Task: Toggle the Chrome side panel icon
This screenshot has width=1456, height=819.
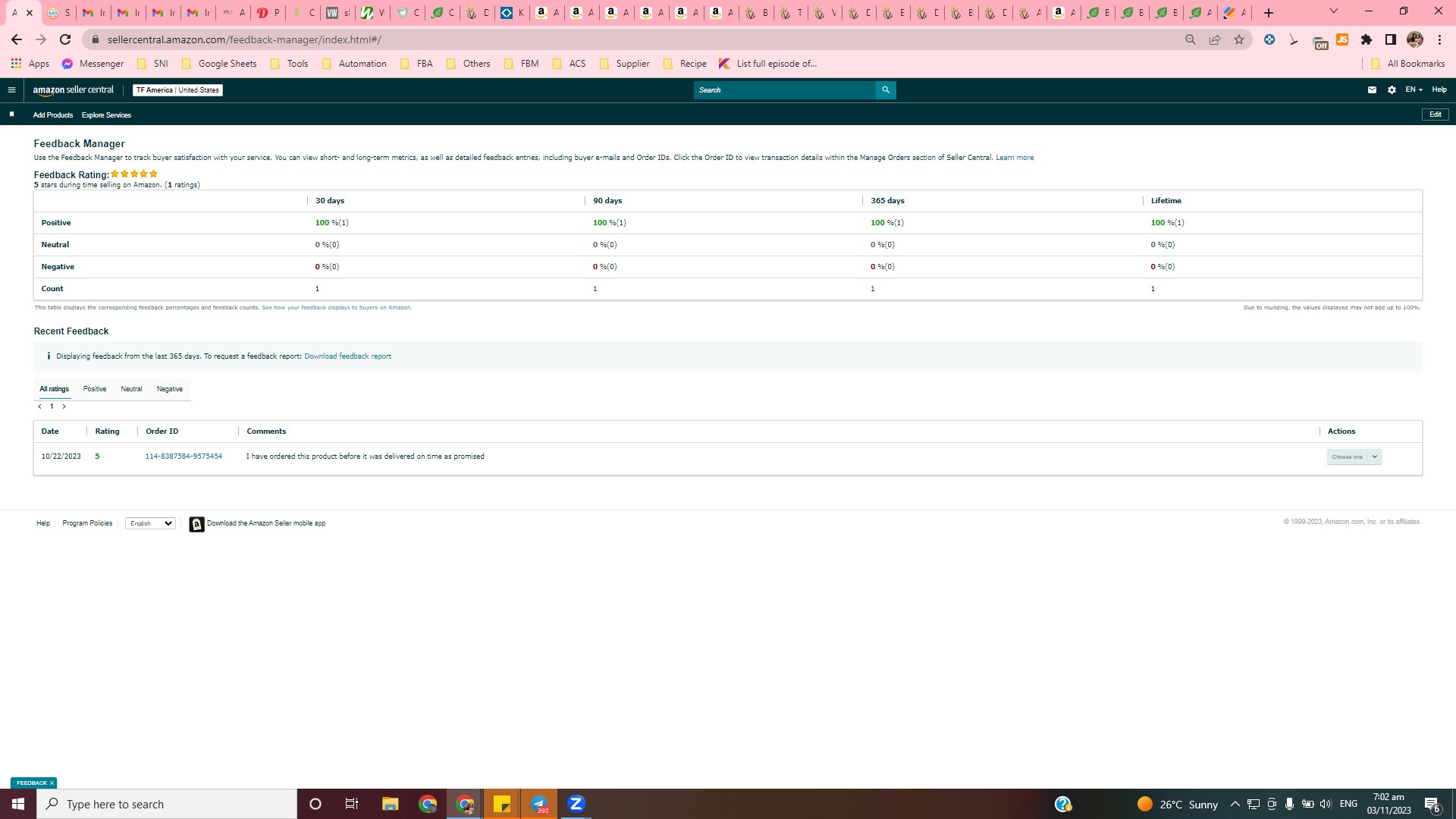Action: tap(1391, 39)
